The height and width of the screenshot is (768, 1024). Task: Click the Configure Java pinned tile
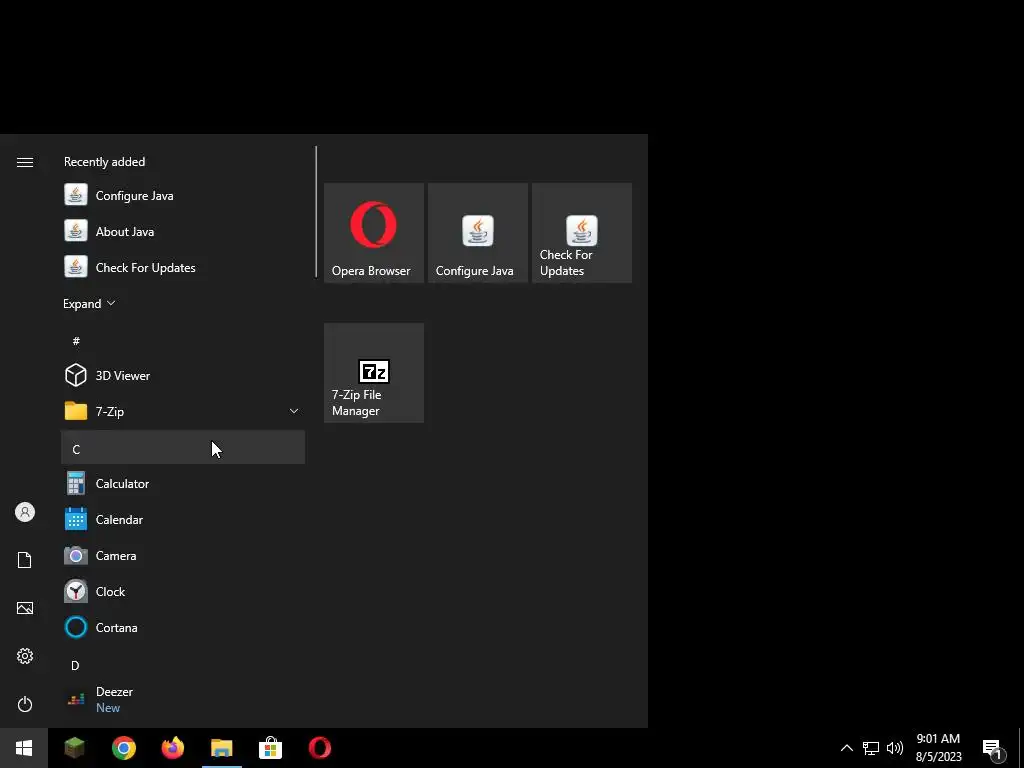477,233
